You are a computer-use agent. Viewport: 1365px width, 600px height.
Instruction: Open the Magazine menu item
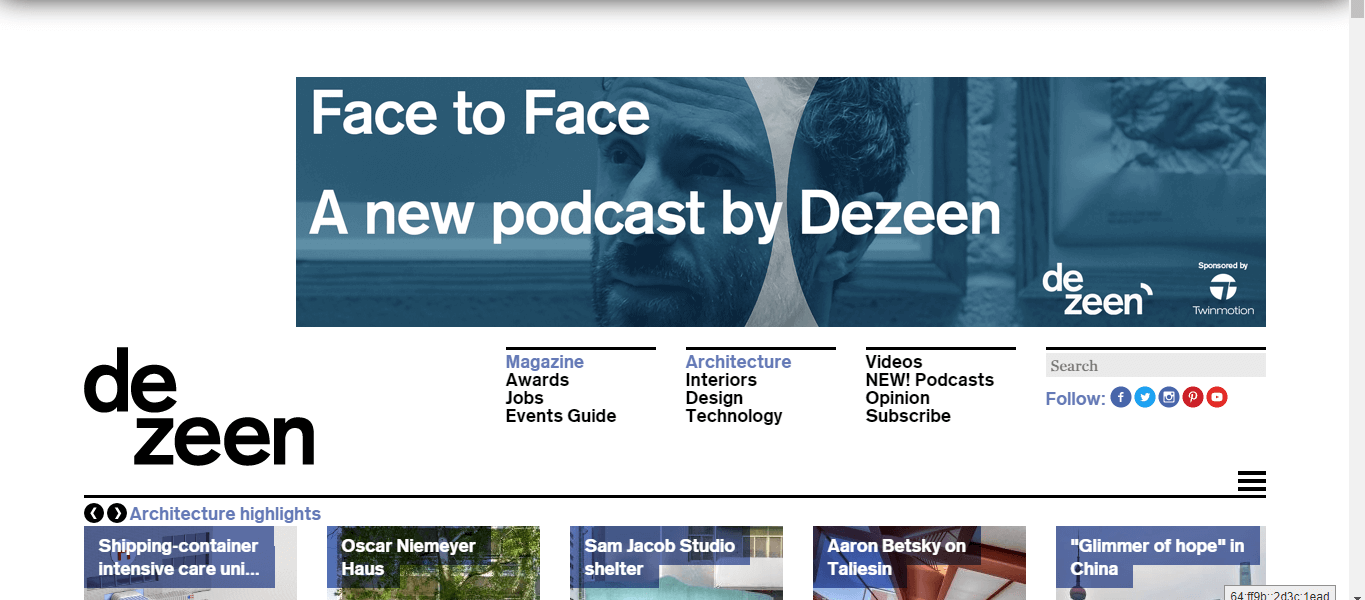[544, 362]
